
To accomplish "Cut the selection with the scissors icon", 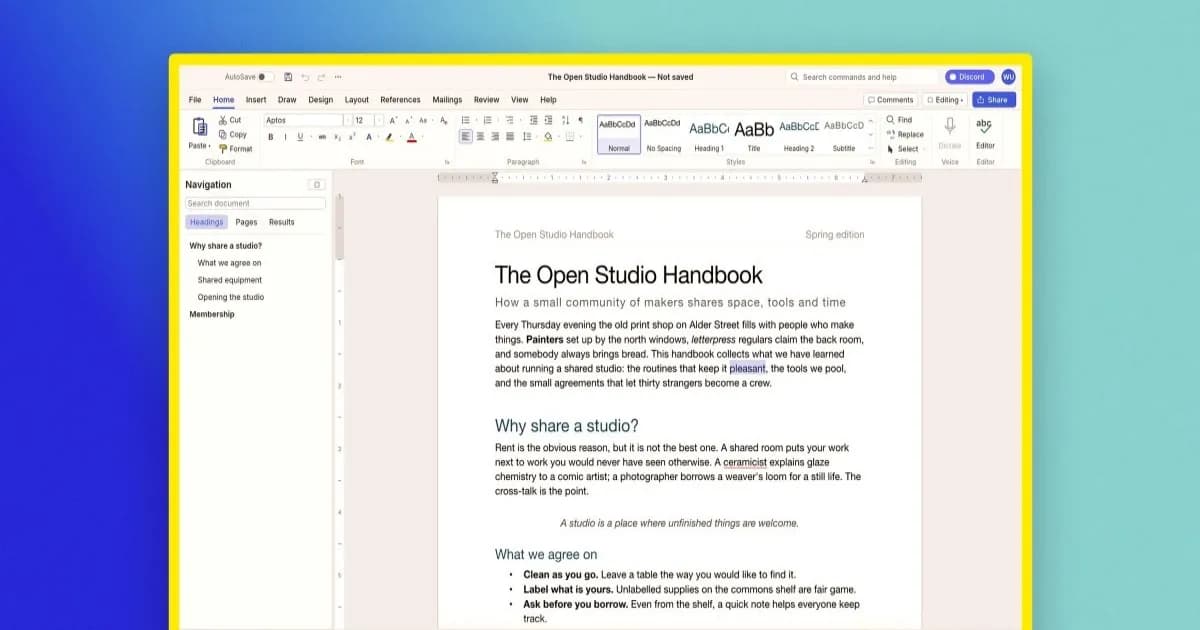I will (223, 120).
